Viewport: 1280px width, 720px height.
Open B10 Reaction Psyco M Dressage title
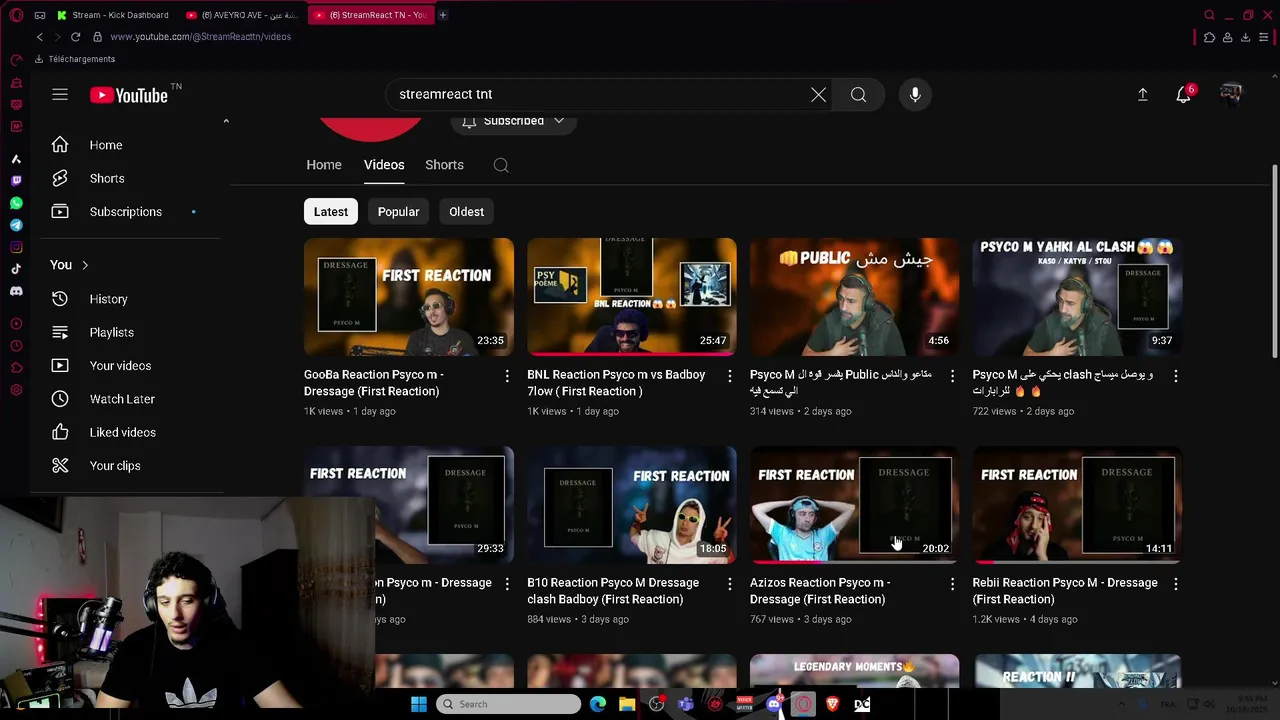[x=613, y=591]
